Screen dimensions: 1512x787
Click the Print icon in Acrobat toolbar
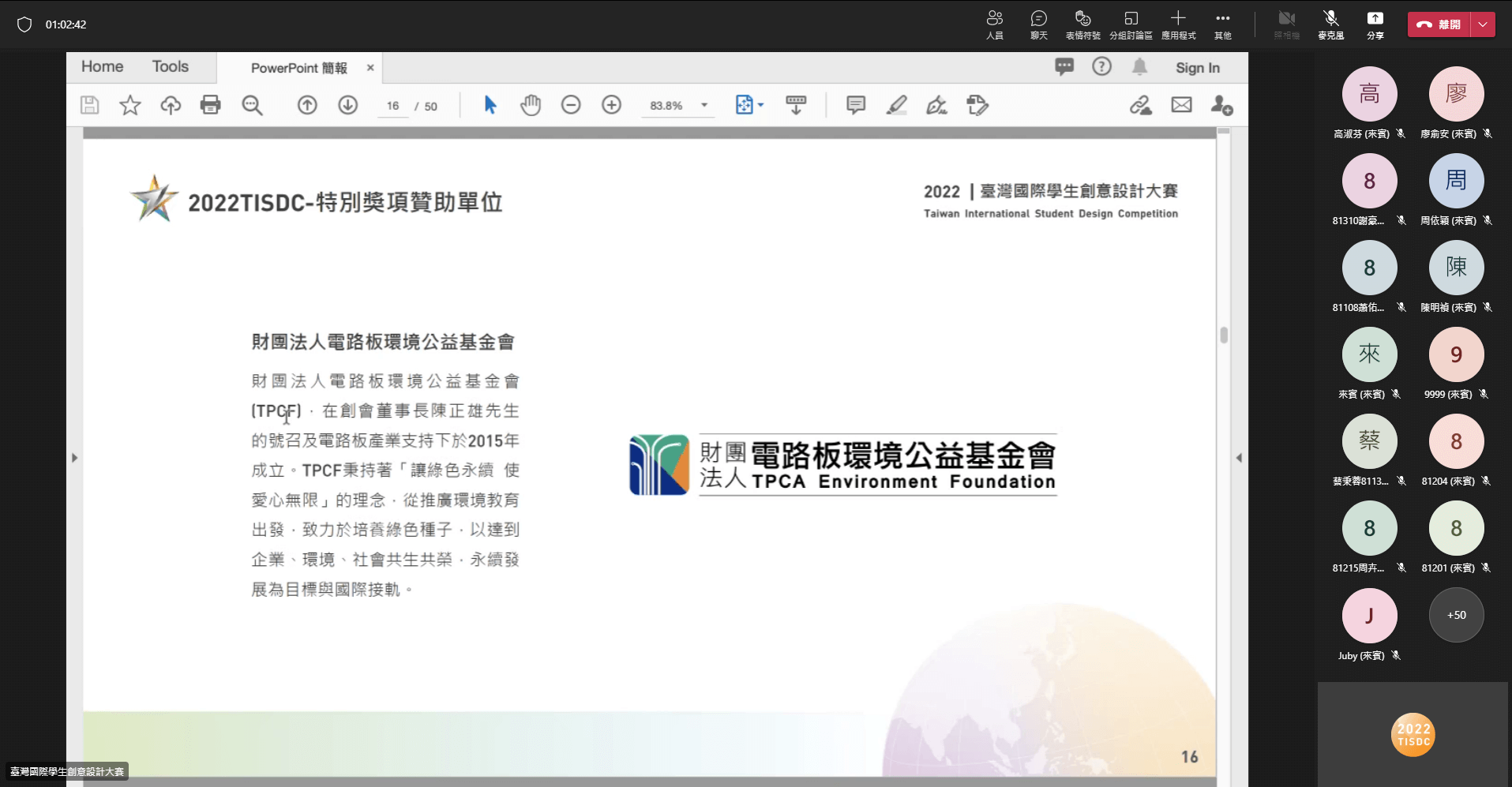210,105
